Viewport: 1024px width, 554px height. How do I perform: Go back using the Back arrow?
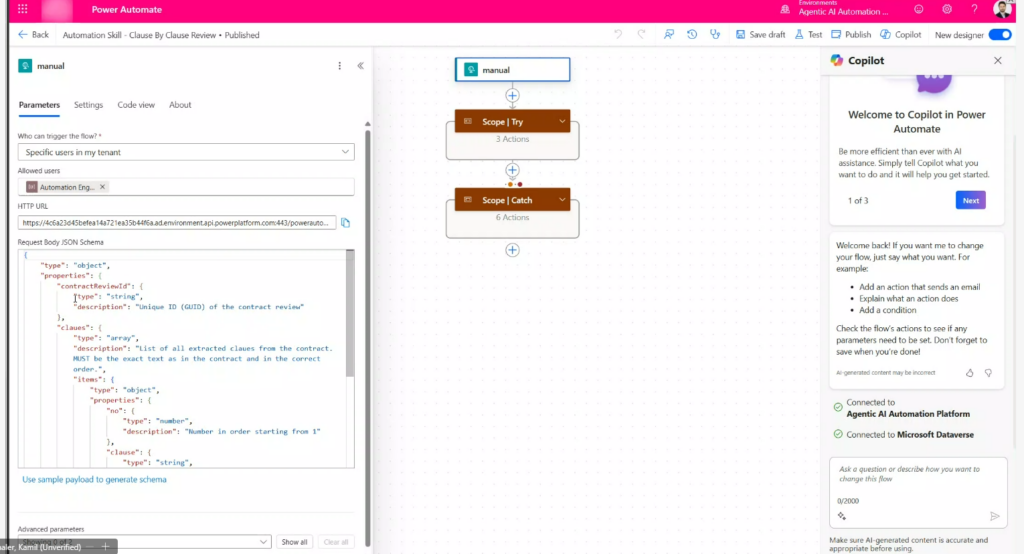coord(33,35)
